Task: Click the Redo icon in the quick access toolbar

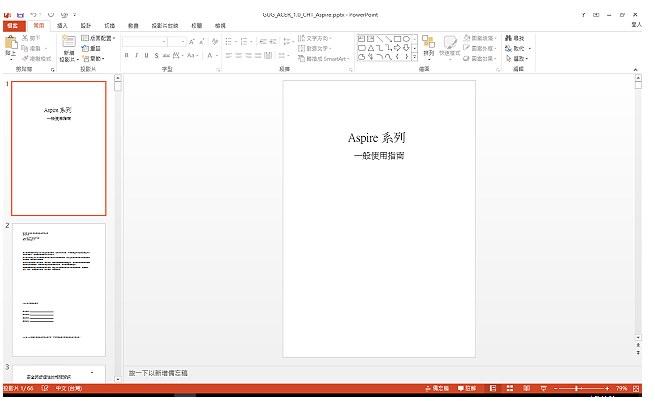Action: point(51,15)
